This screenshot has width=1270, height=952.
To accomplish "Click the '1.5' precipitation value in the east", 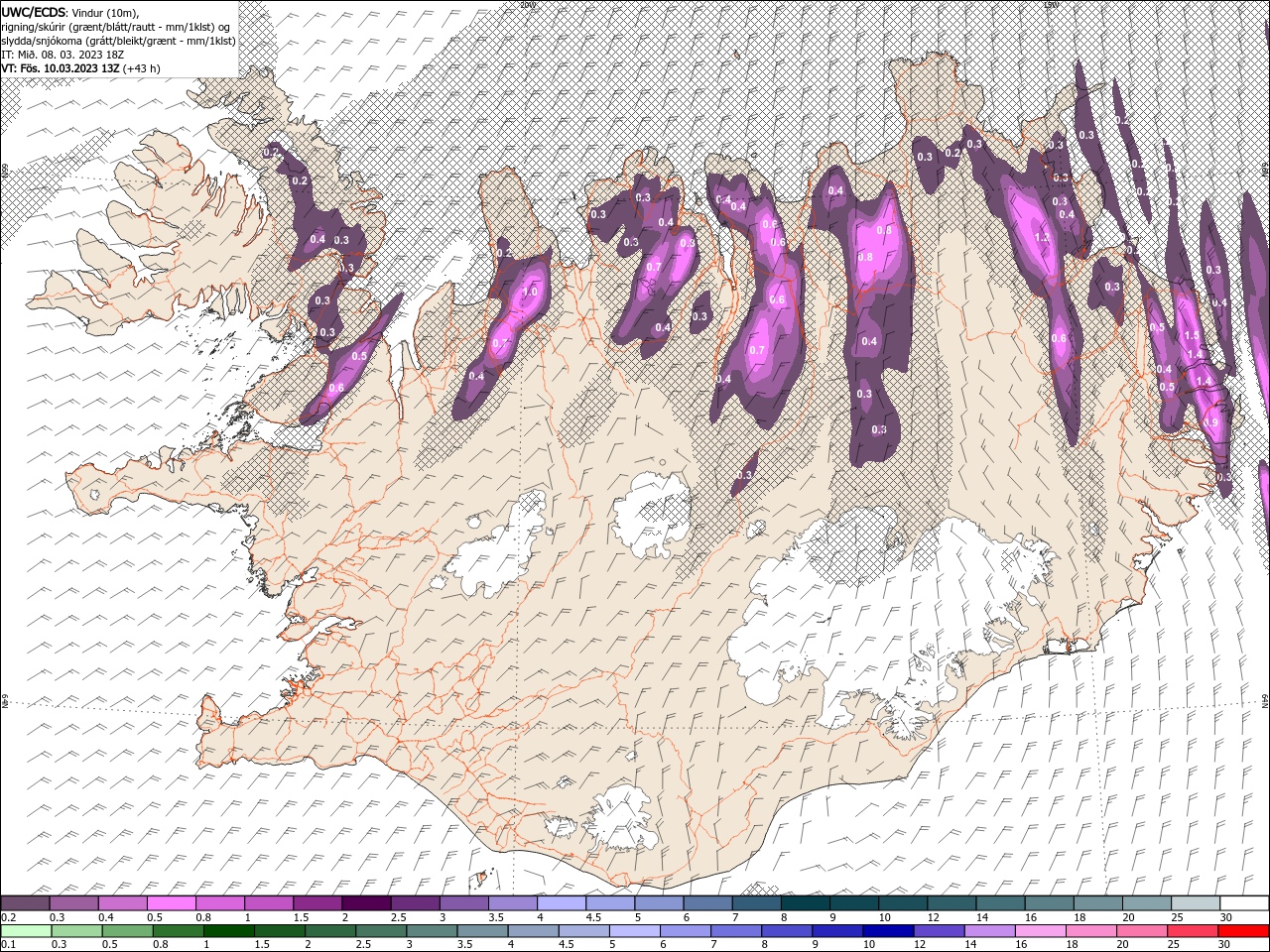I will [1192, 336].
